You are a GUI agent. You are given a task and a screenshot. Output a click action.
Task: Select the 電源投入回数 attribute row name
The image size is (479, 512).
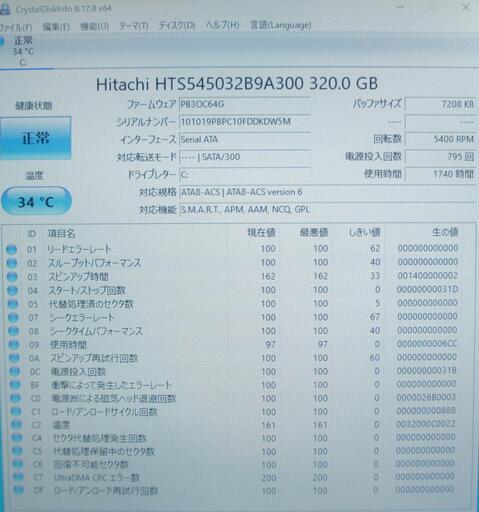(x=78, y=371)
